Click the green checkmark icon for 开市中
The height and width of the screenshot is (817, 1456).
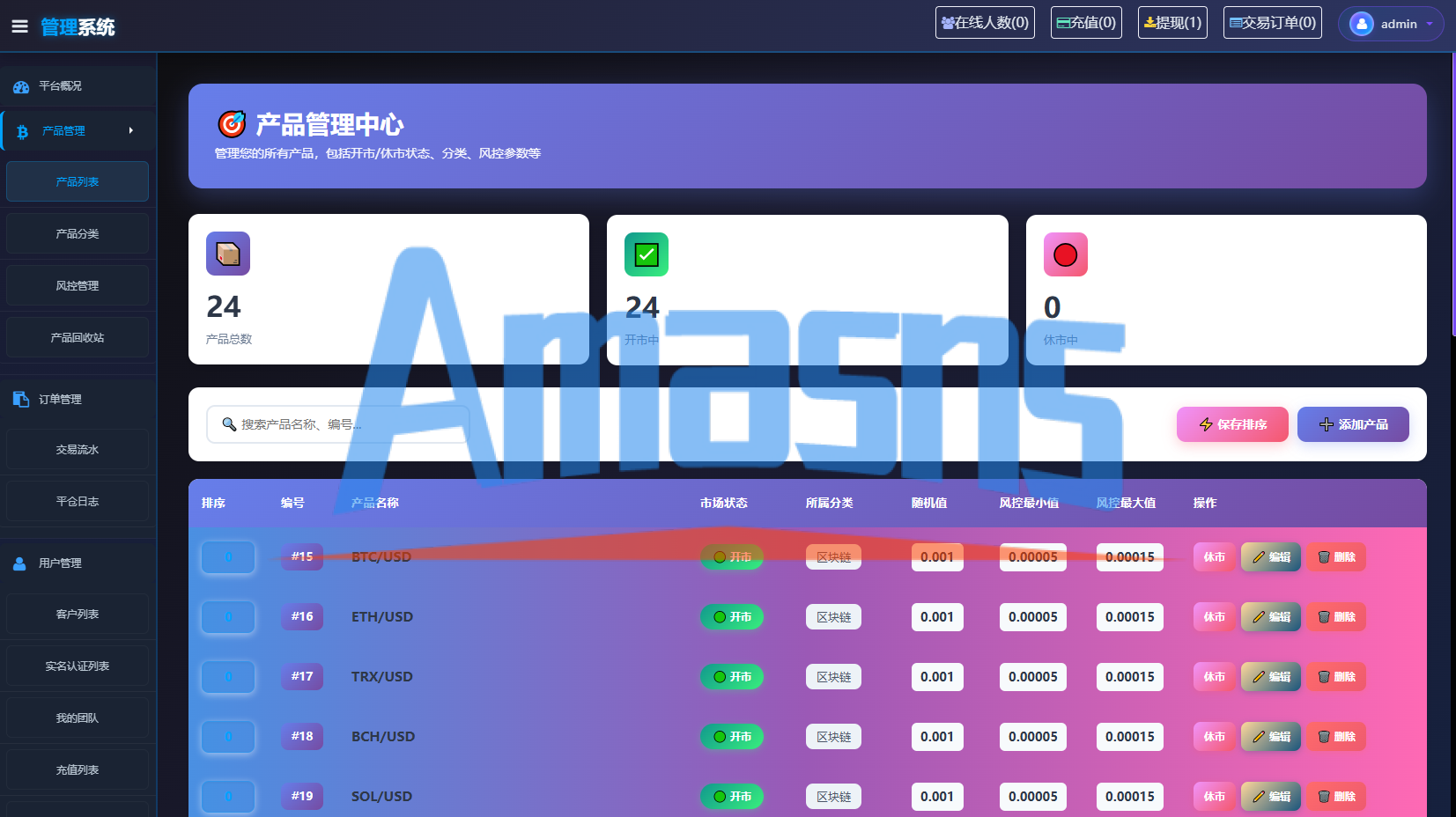647,254
